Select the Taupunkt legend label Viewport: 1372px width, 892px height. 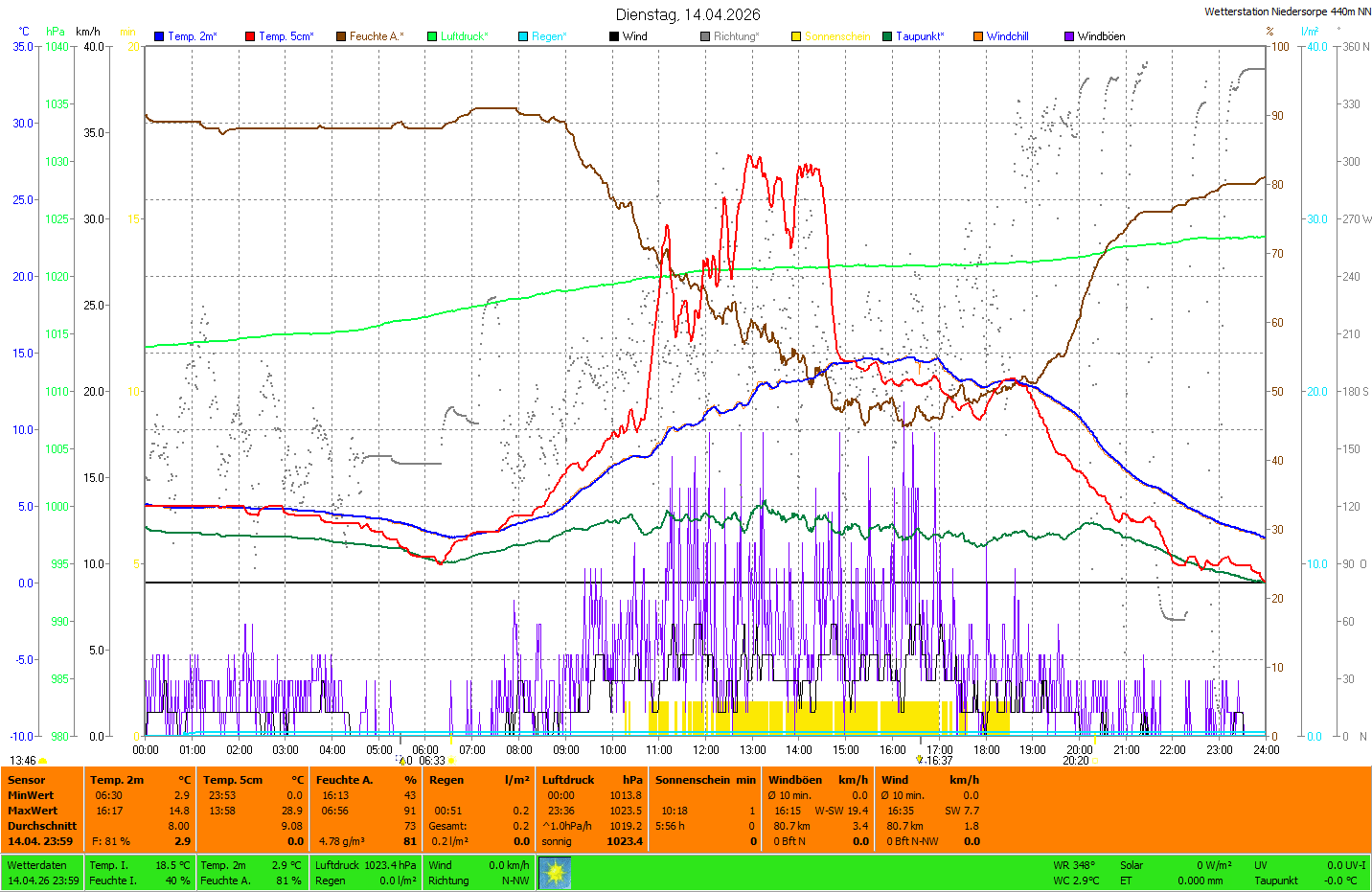920,36
